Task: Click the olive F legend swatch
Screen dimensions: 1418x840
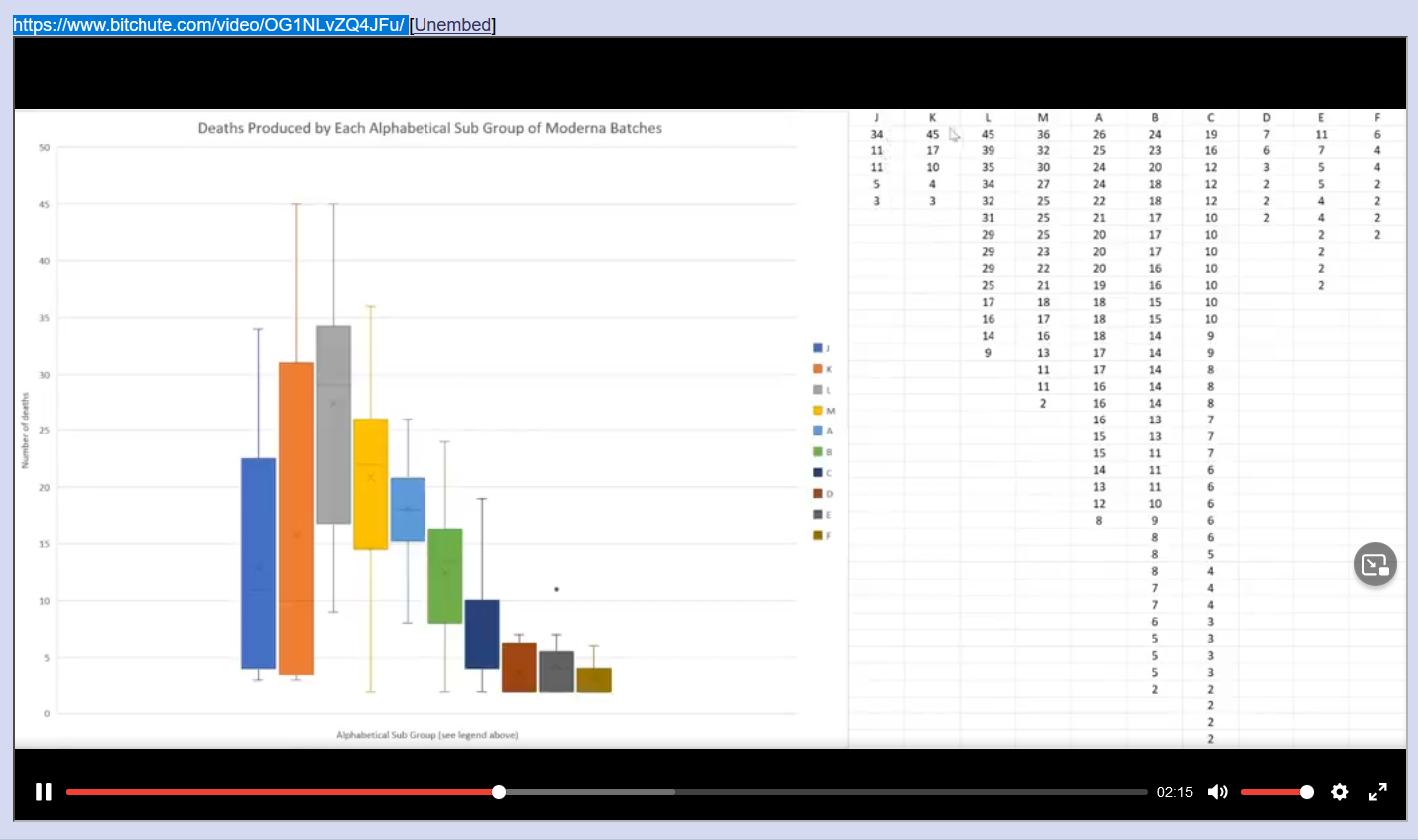Action: coord(818,536)
